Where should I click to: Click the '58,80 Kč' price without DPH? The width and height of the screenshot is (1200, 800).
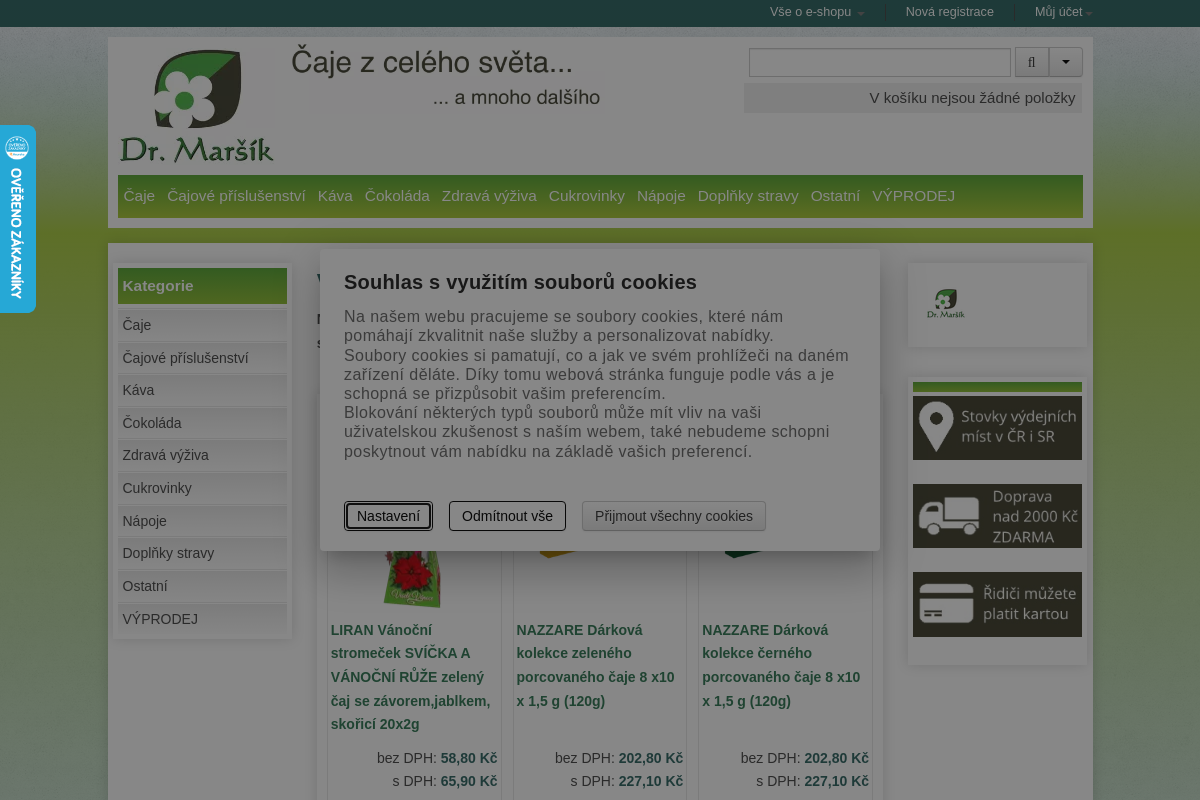[x=469, y=758]
